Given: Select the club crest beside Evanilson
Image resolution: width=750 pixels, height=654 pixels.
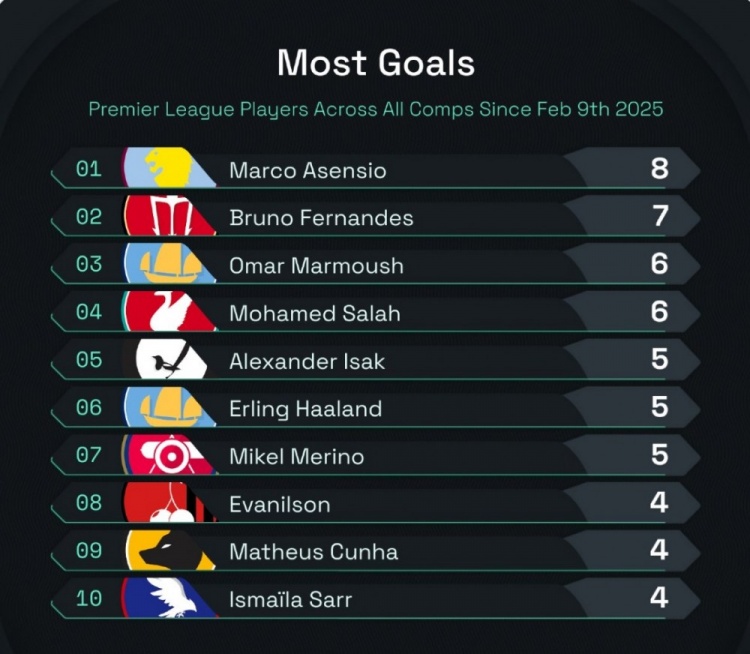Looking at the screenshot, I should (x=168, y=503).
